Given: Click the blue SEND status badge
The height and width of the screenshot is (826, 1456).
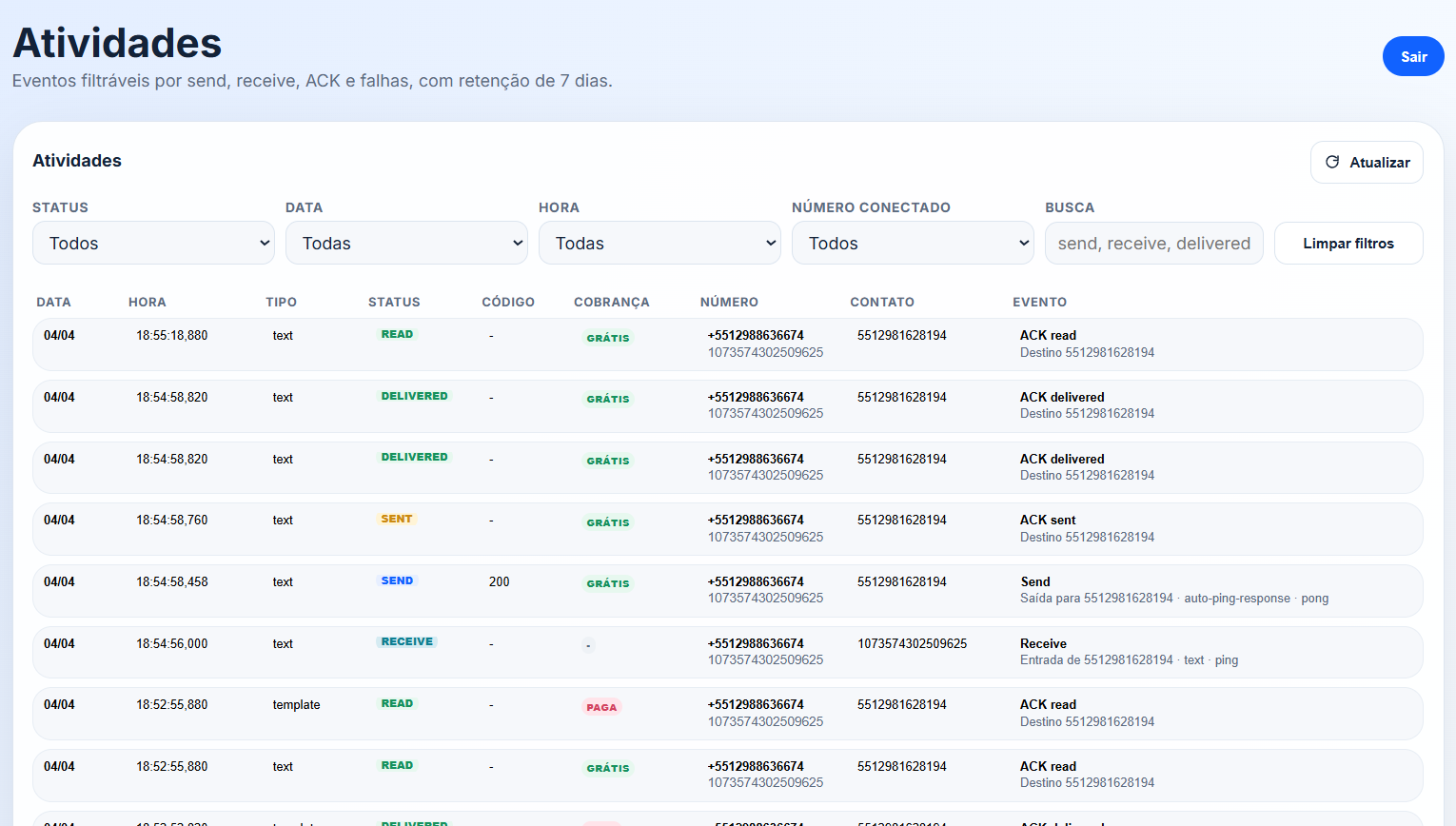Looking at the screenshot, I should [397, 580].
